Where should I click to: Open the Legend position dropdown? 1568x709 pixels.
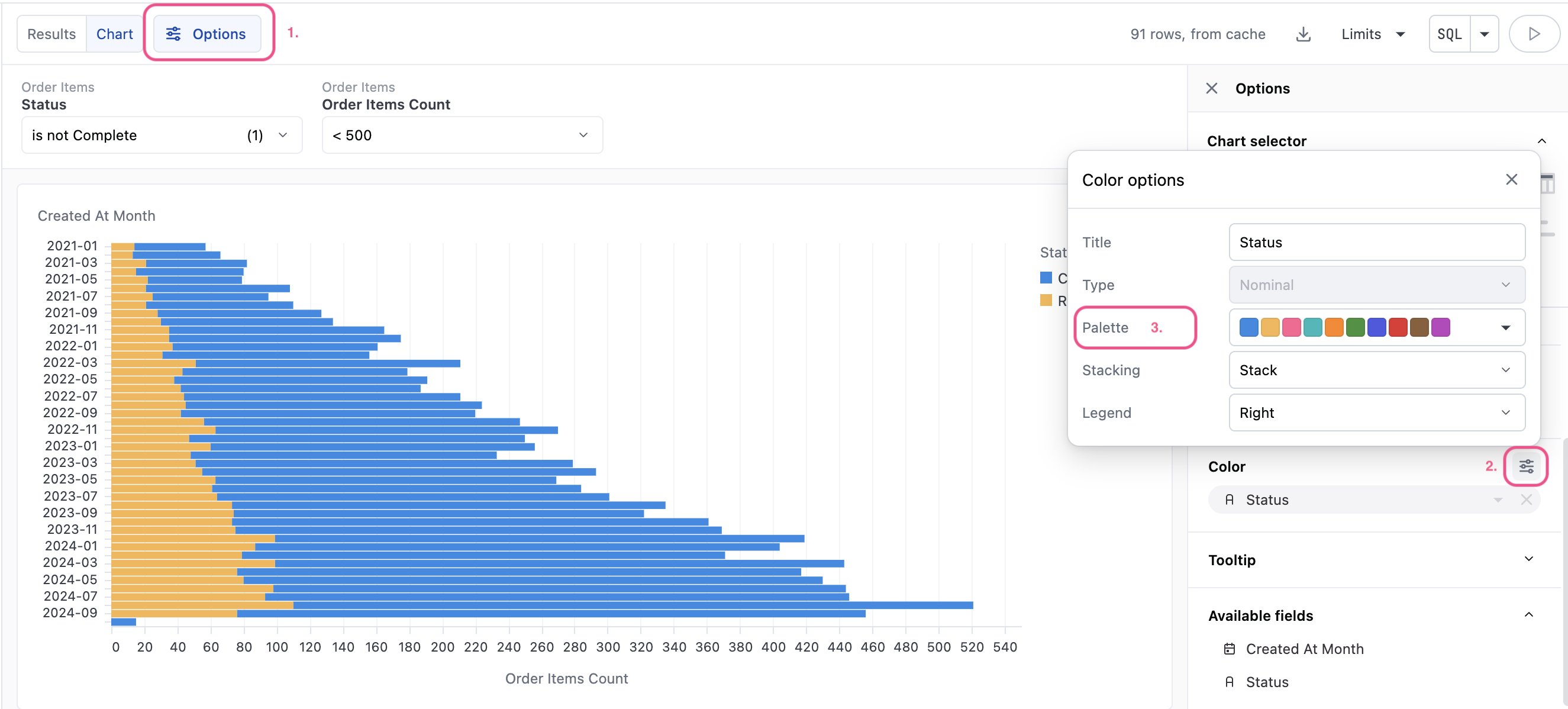pyautogui.click(x=1376, y=412)
